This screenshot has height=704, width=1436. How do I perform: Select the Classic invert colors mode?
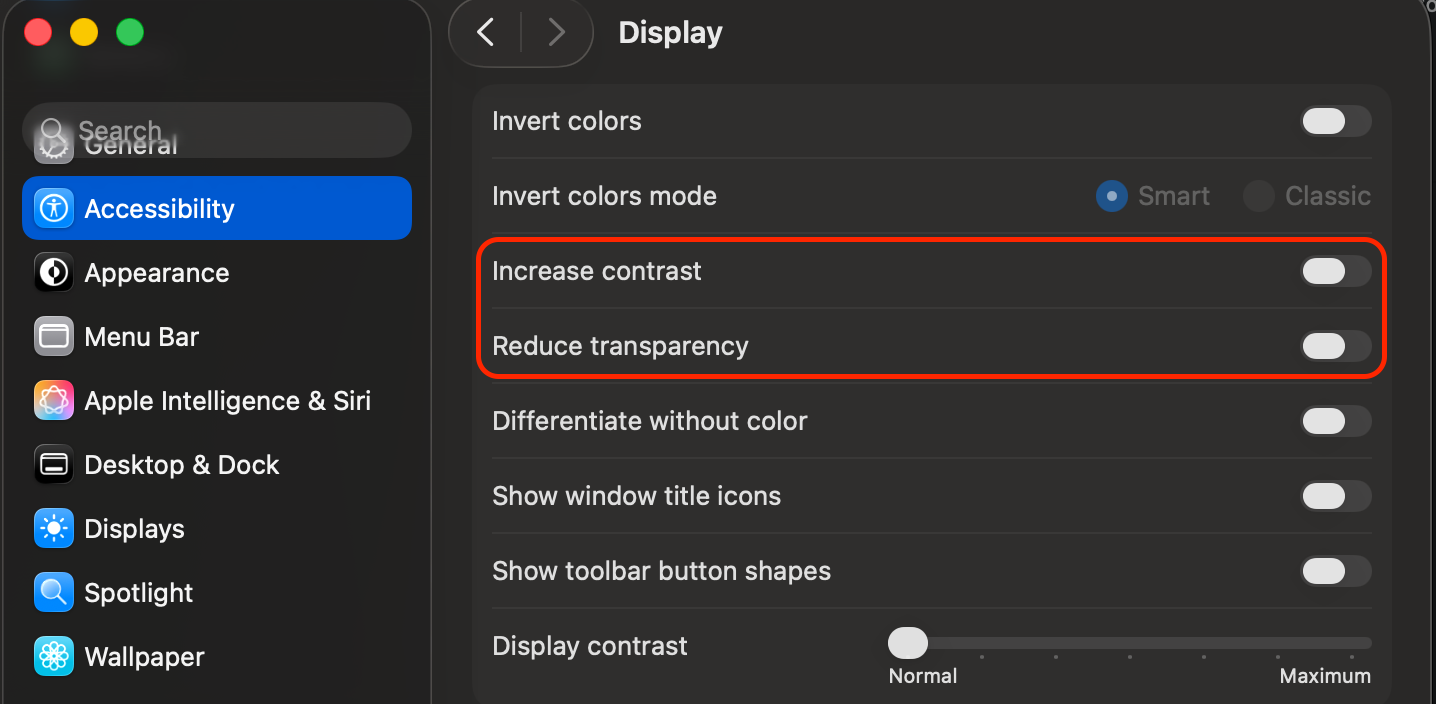[x=1259, y=196]
